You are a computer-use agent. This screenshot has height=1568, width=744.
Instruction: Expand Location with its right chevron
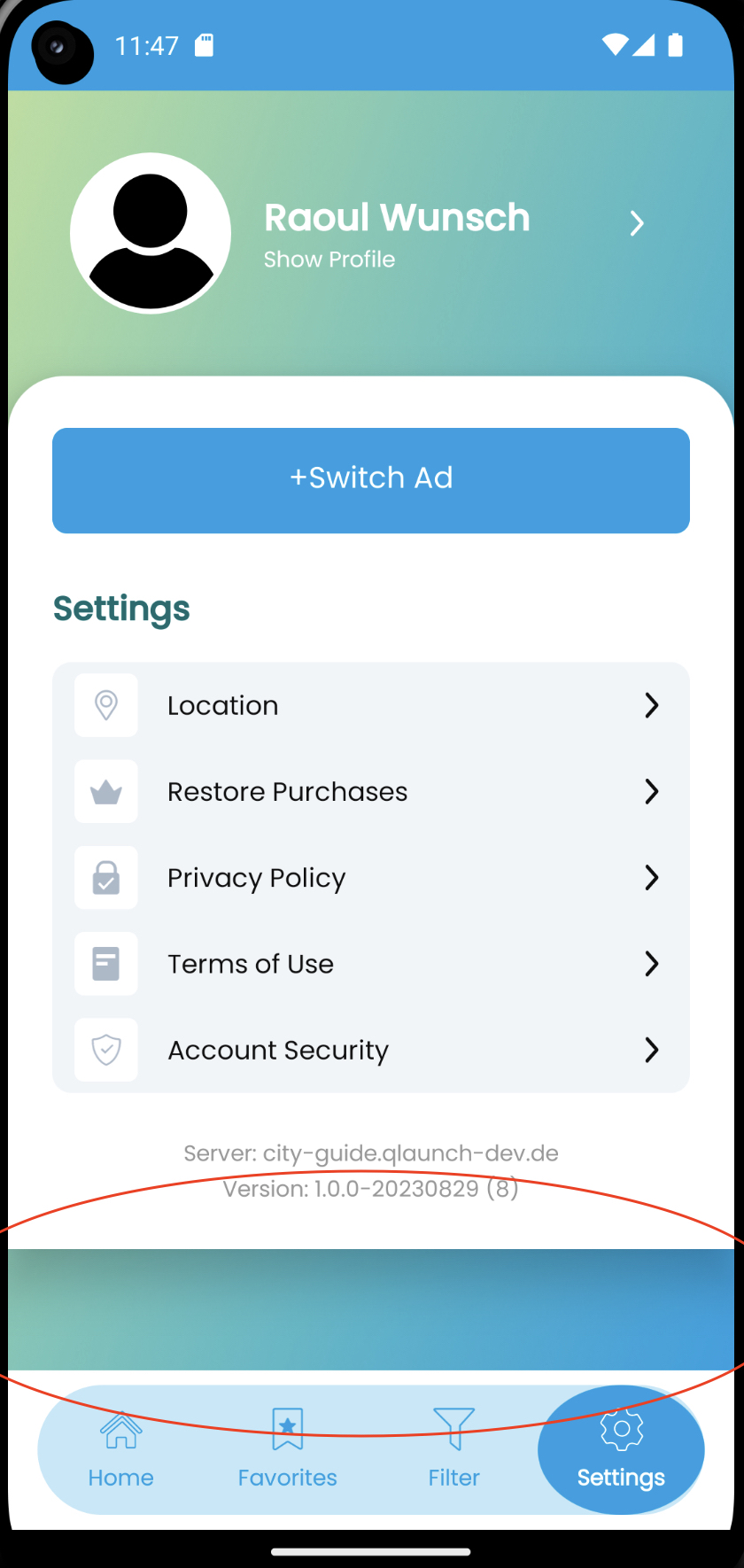tap(652, 705)
